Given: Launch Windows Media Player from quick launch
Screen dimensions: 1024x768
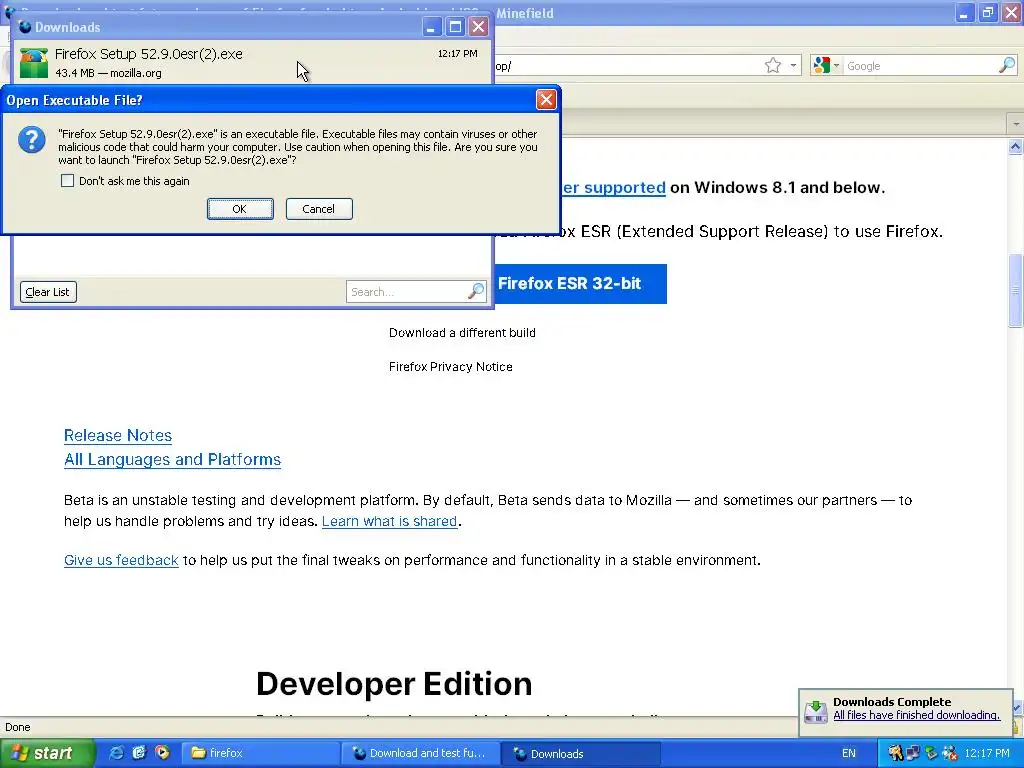Looking at the screenshot, I should [162, 753].
